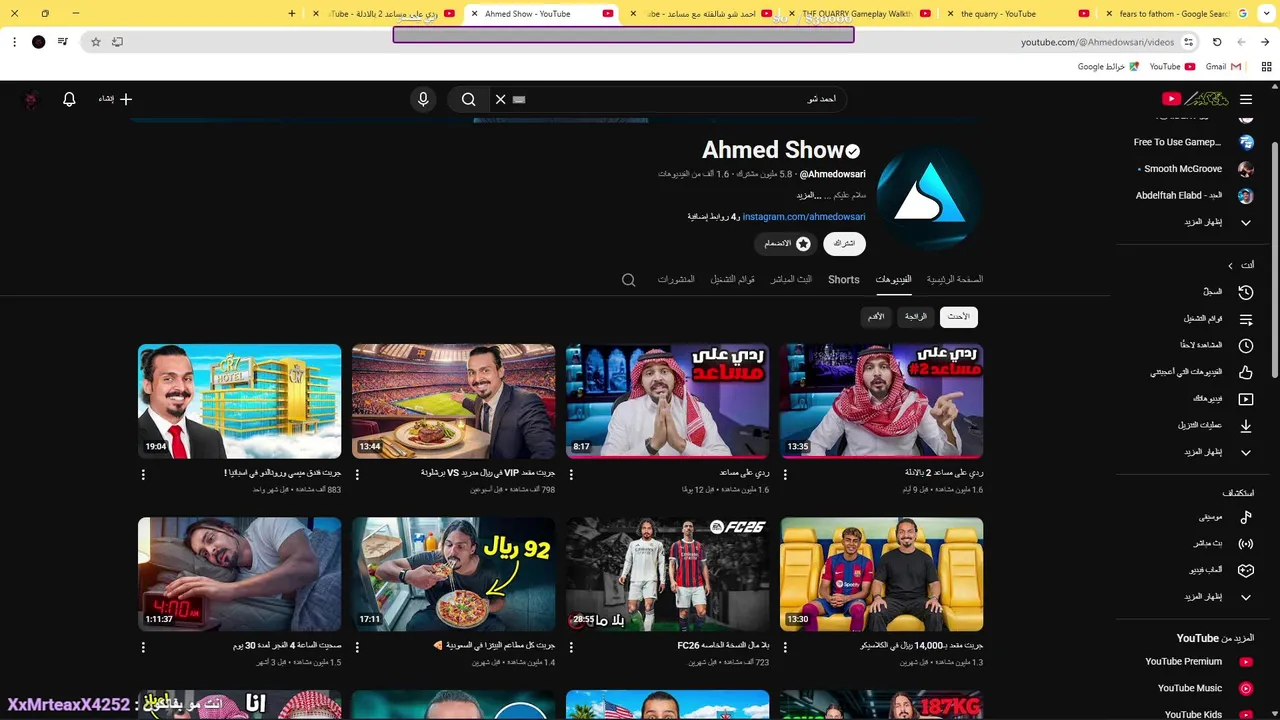Viewport: 1280px width, 720px height.
Task: Click the Subscribe (اشتراك) button
Action: 845,243
